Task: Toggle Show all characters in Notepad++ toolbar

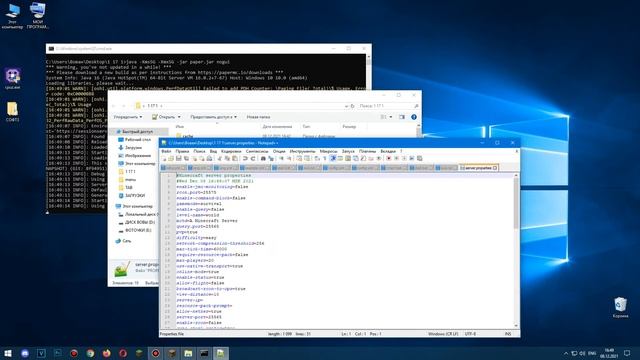Action: pos(324,158)
